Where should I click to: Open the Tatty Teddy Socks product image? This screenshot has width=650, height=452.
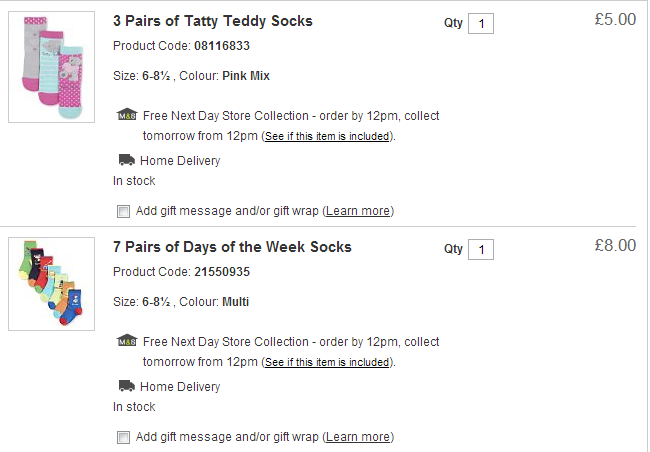[51, 67]
